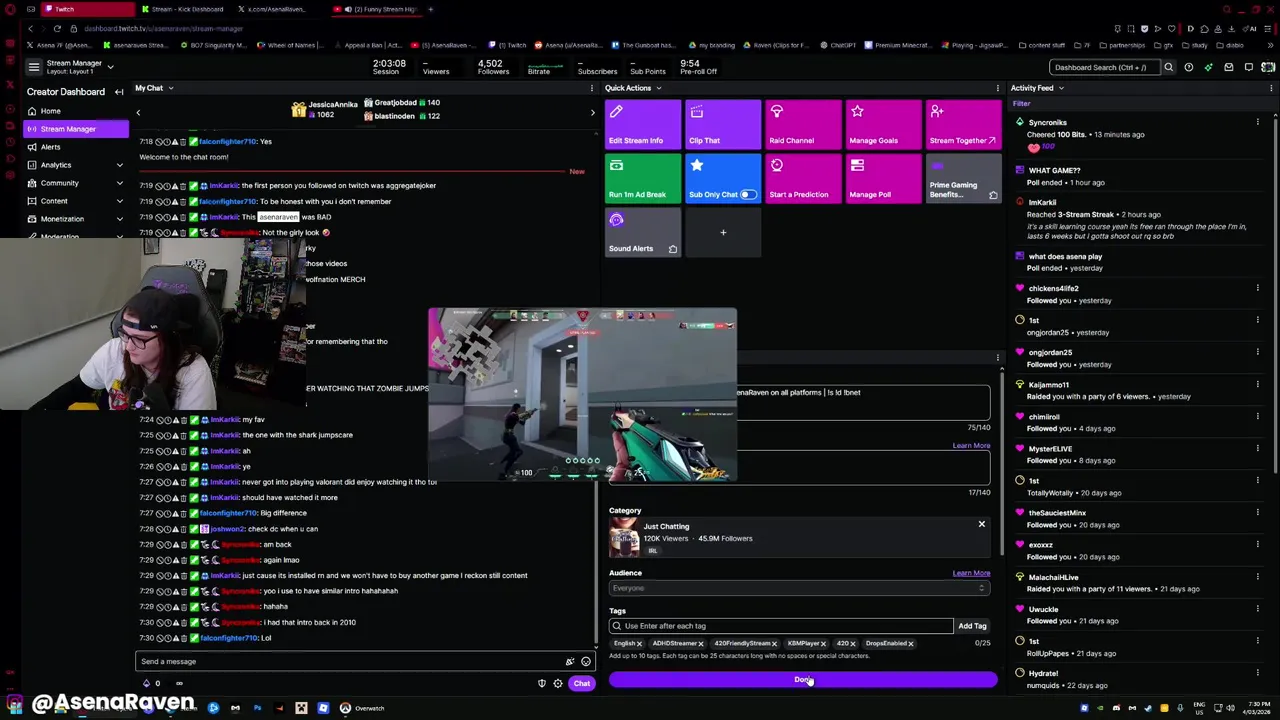This screenshot has width=1280, height=720.
Task: Open the Edit Stream Info quick action
Action: [x=643, y=125]
